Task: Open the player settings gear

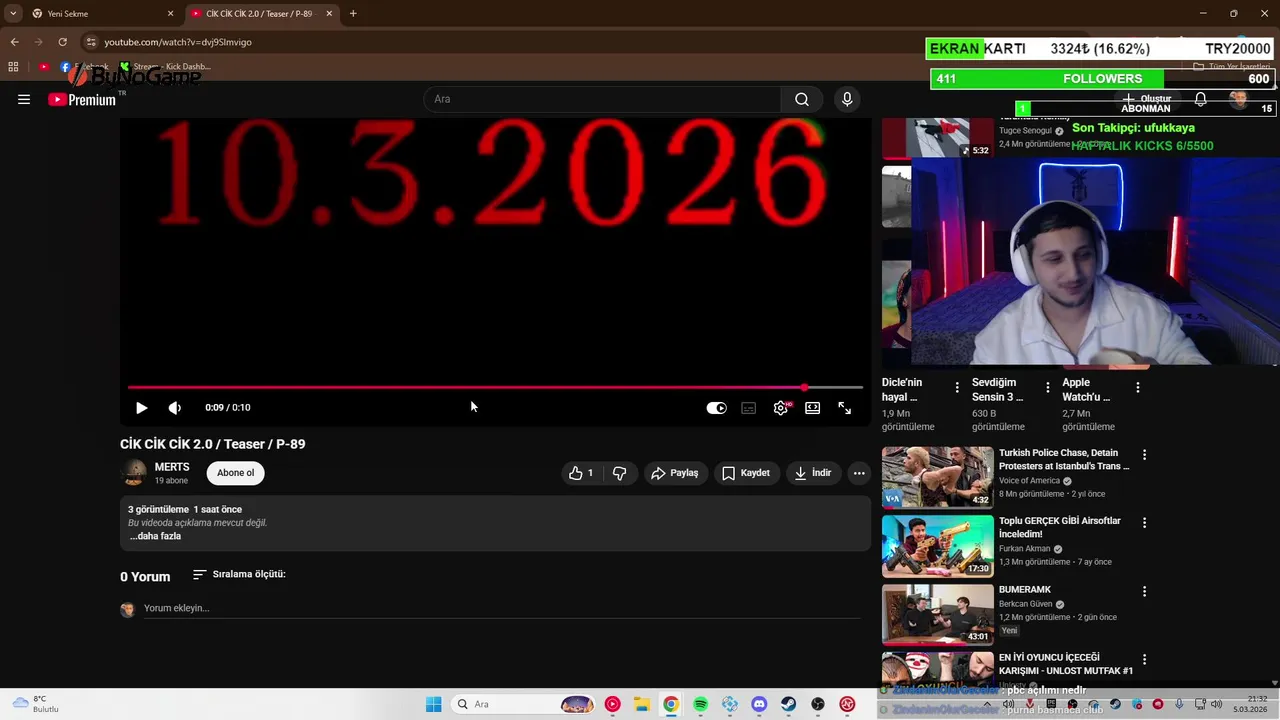Action: [781, 408]
